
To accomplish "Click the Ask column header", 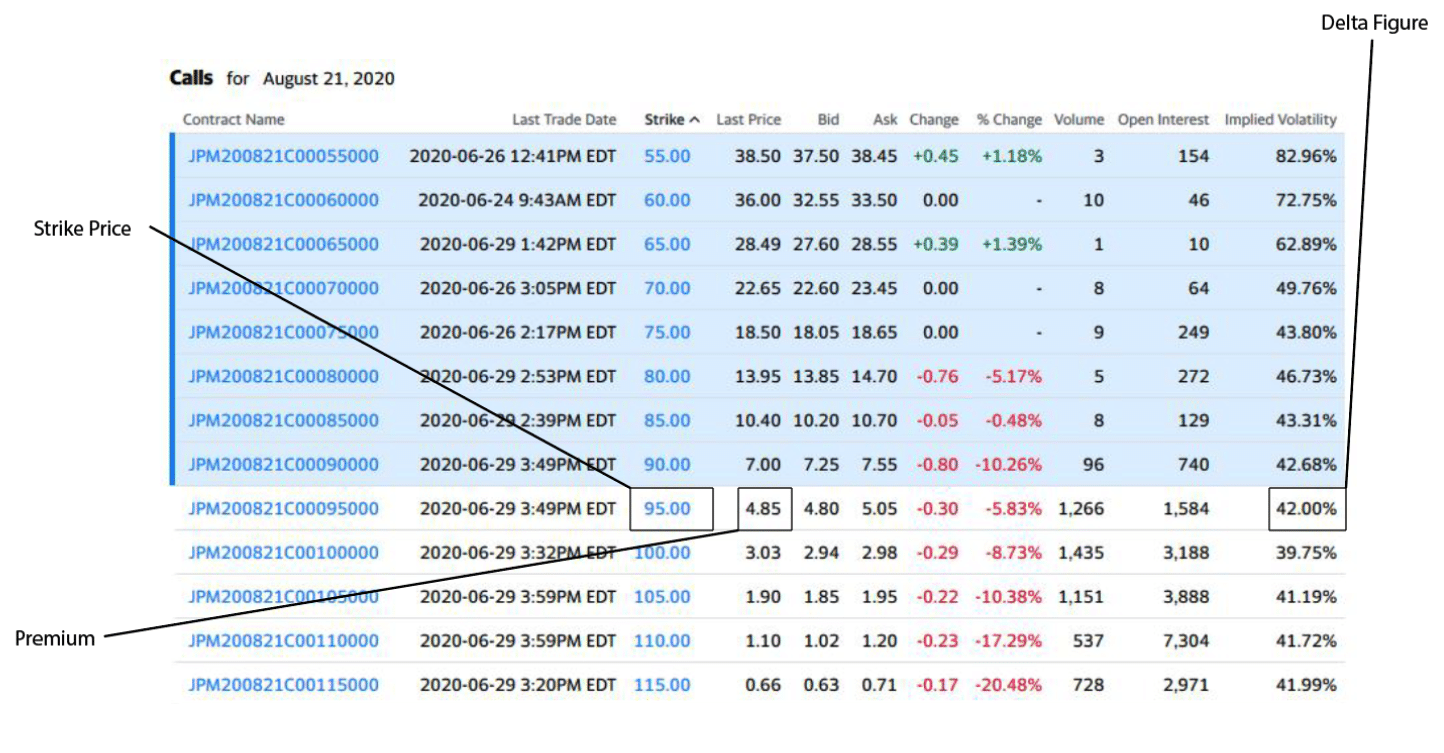I will (x=885, y=119).
